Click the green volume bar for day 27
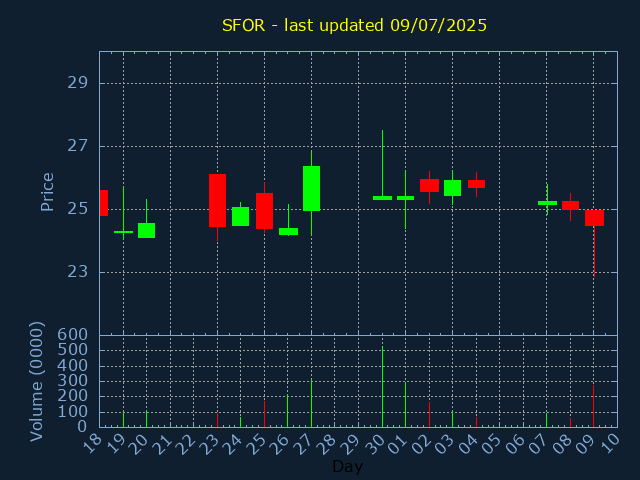The height and width of the screenshot is (480, 640). pyautogui.click(x=311, y=403)
